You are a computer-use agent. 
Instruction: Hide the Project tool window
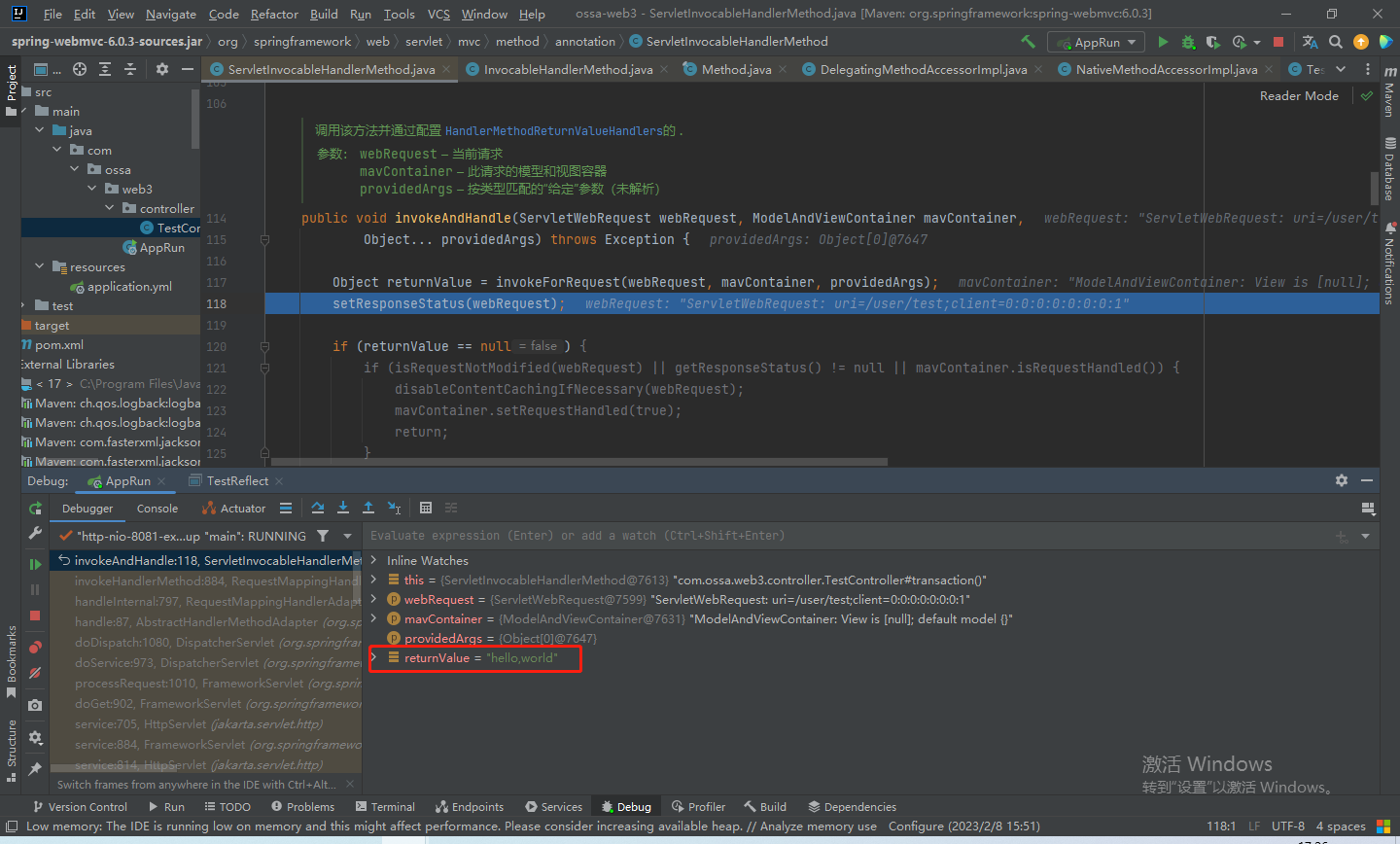point(187,69)
